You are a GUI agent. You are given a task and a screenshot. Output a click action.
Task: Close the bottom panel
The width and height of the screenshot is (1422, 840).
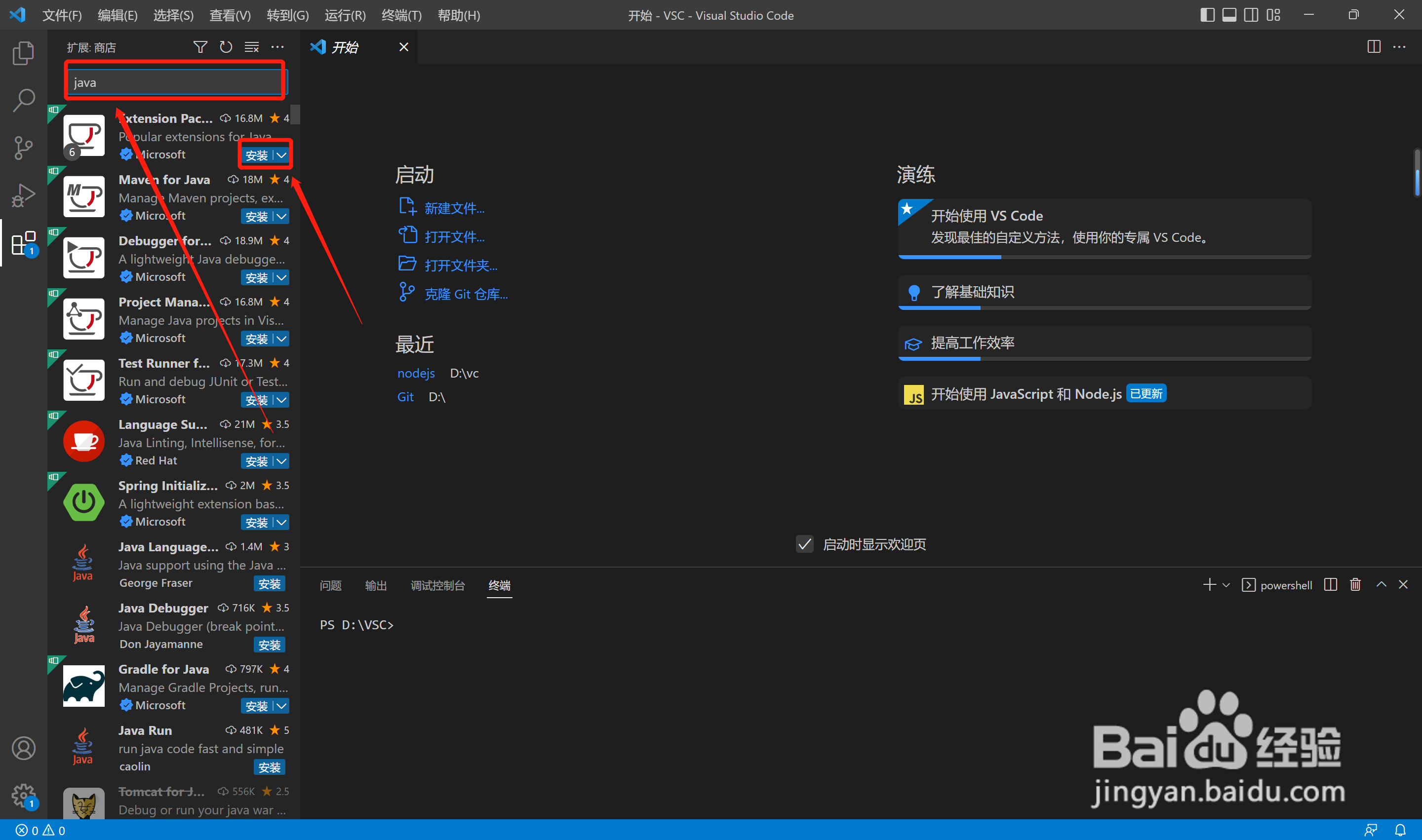1403,585
